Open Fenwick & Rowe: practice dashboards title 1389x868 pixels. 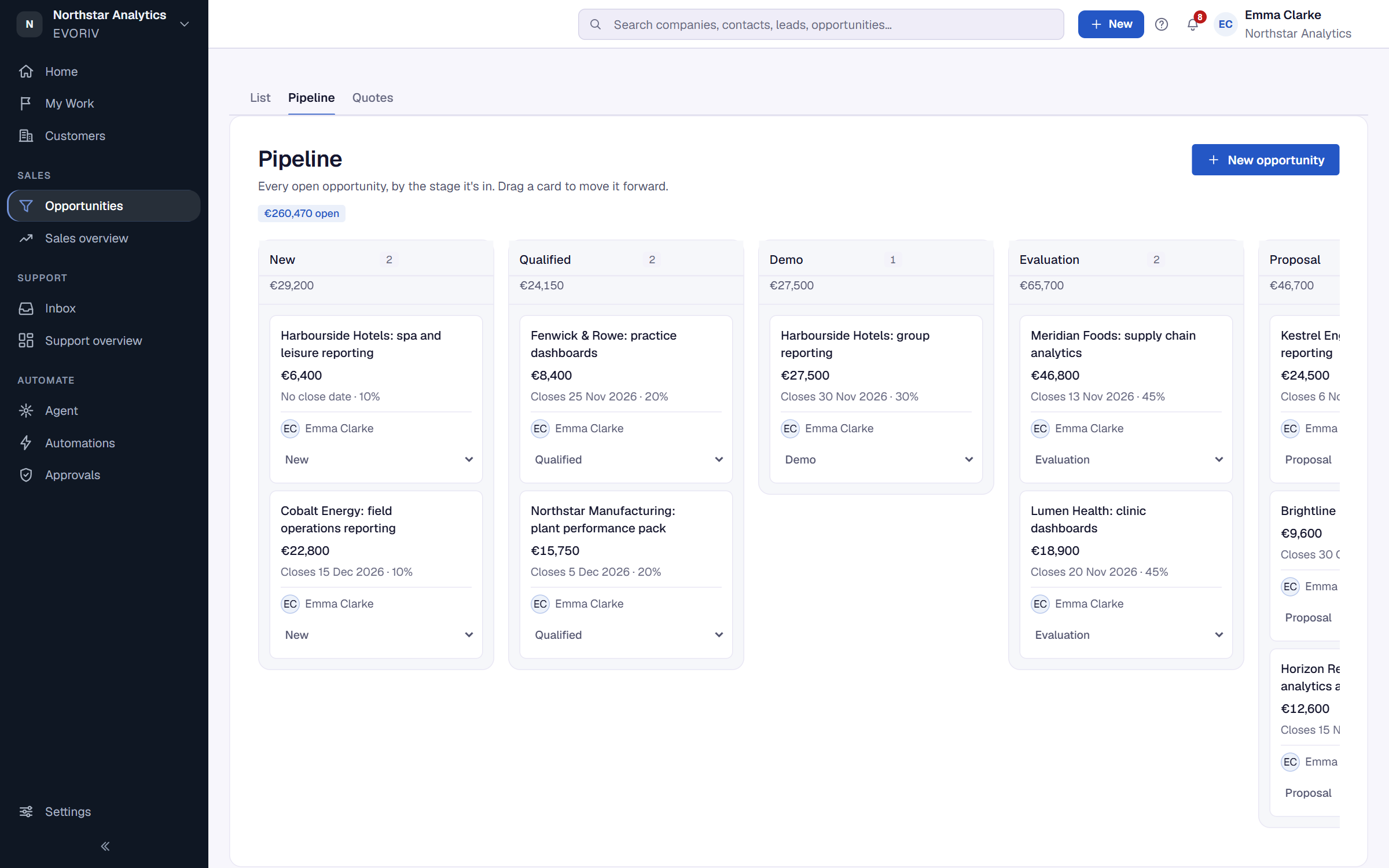click(603, 344)
